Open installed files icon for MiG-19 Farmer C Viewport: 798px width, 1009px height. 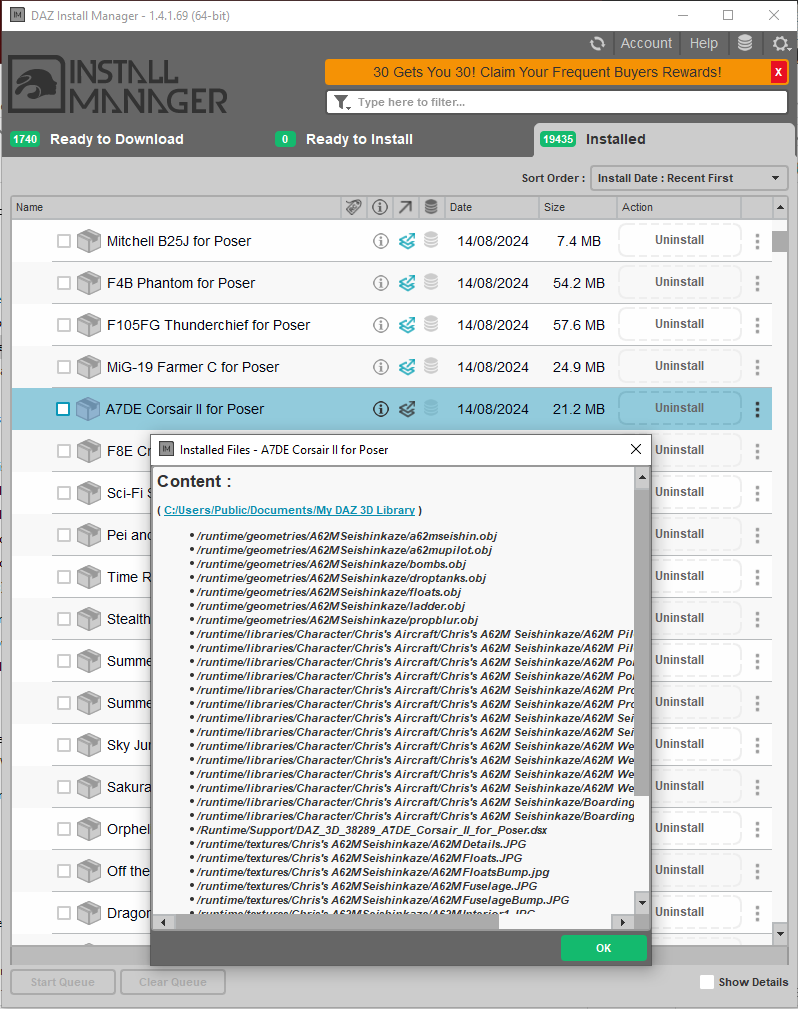pos(407,367)
